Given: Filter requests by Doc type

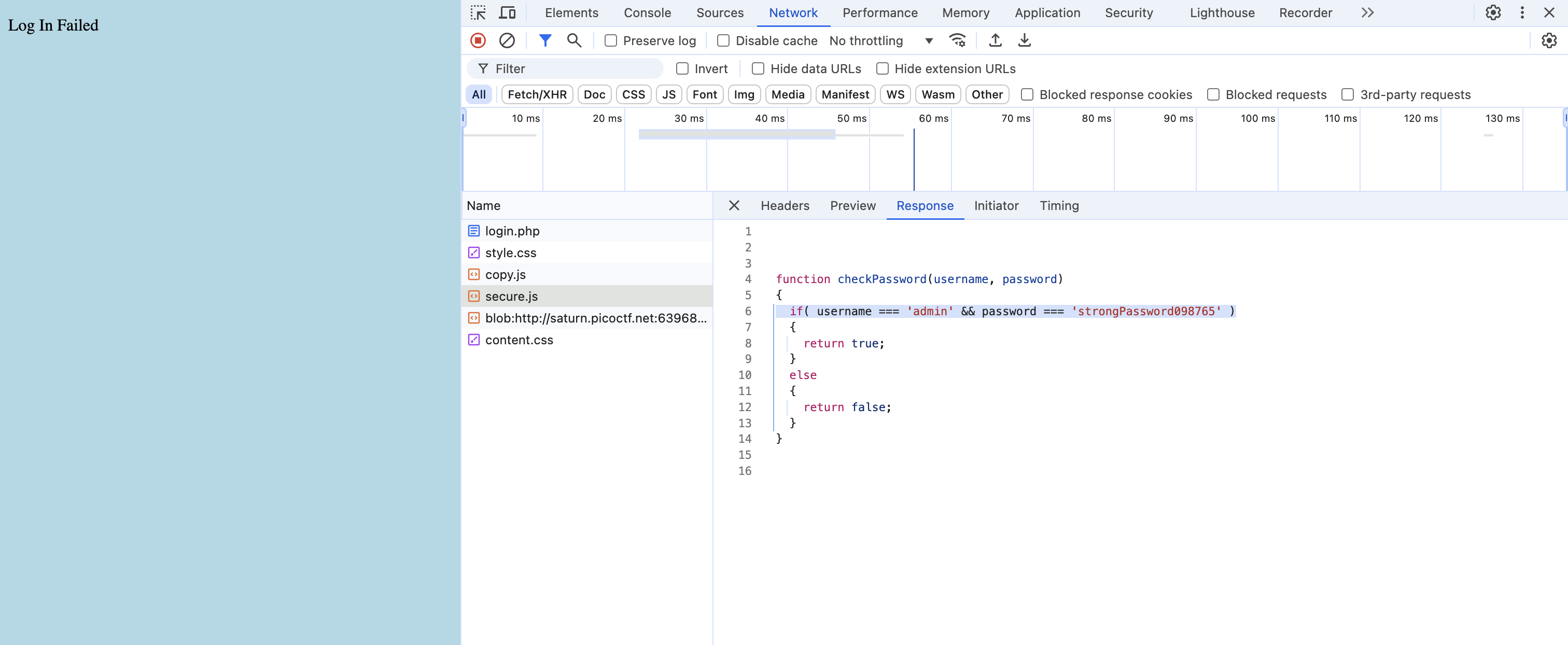Looking at the screenshot, I should [x=594, y=94].
